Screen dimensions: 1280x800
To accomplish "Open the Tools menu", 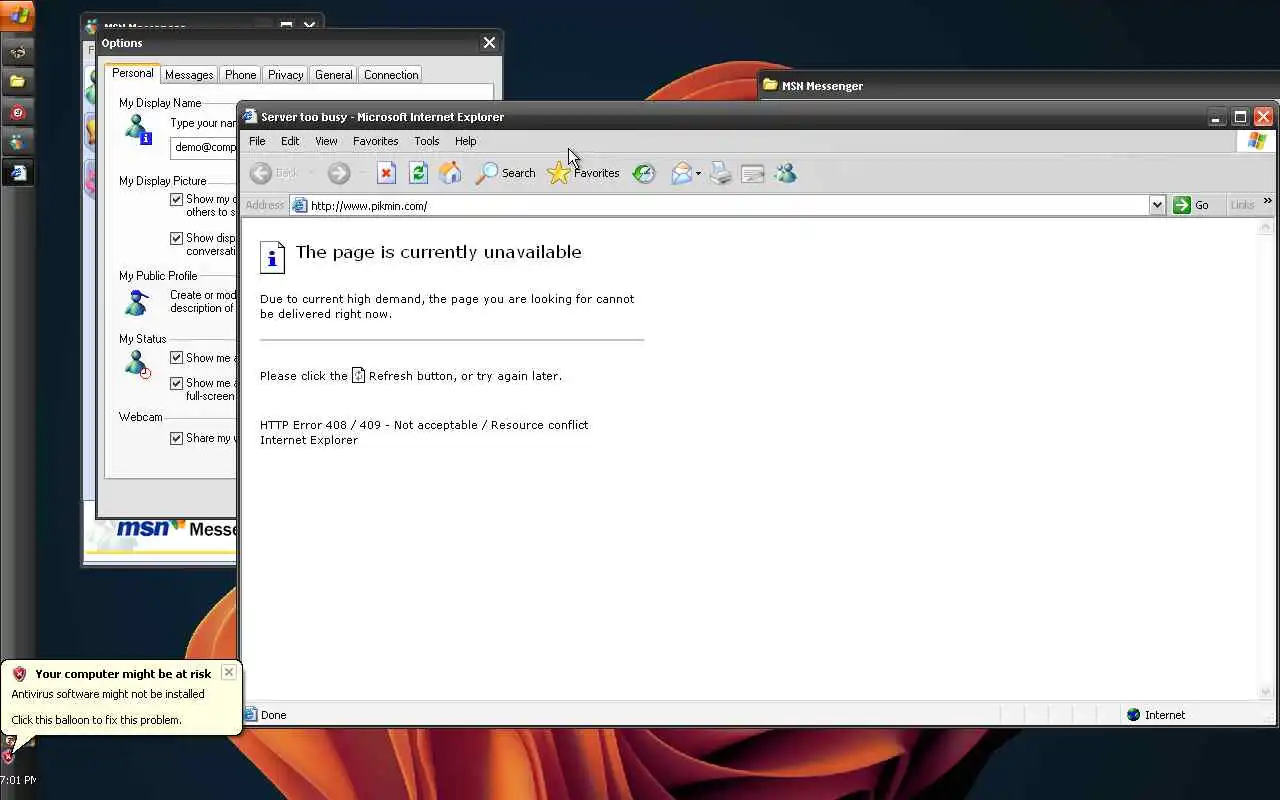I will (427, 141).
